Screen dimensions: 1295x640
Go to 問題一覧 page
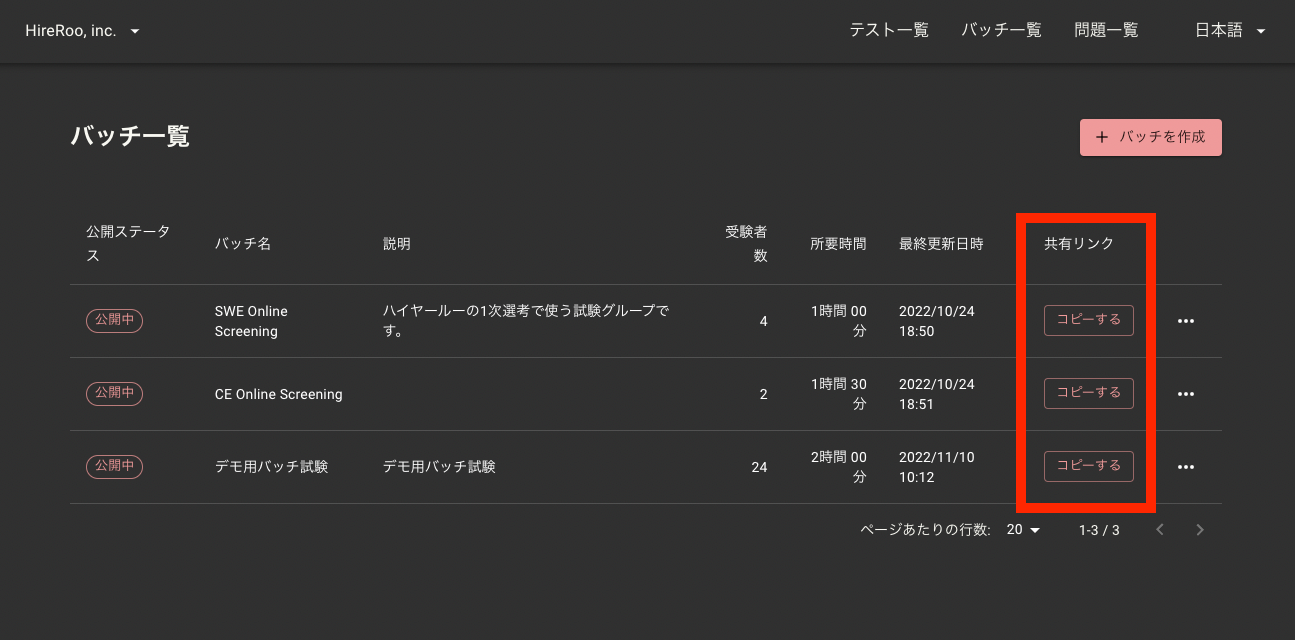pos(1106,31)
